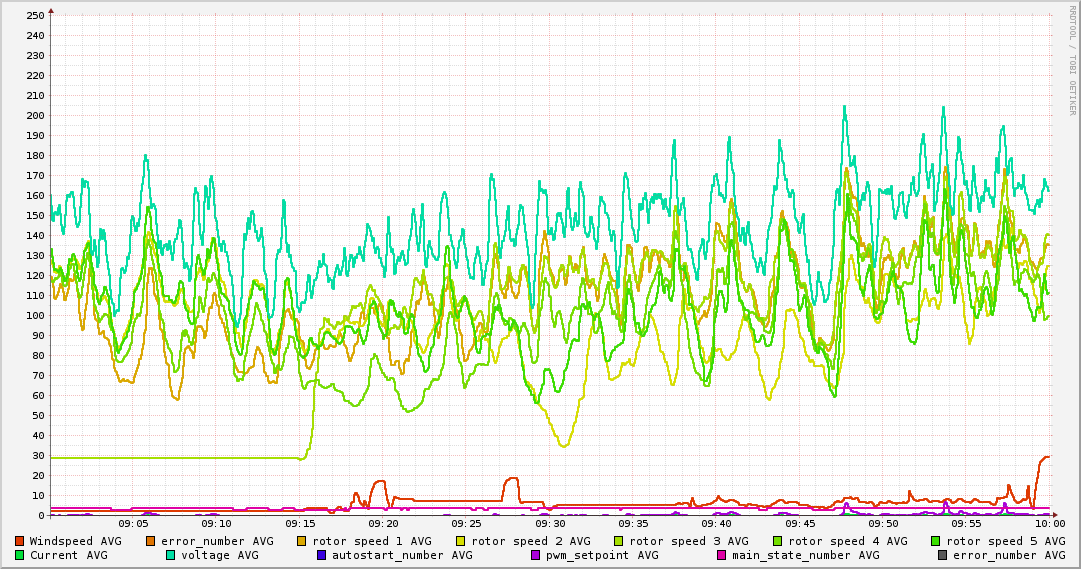Click the rotor speed 4 AVG color swatch
Image resolution: width=1081 pixels, height=569 pixels.
tap(778, 541)
